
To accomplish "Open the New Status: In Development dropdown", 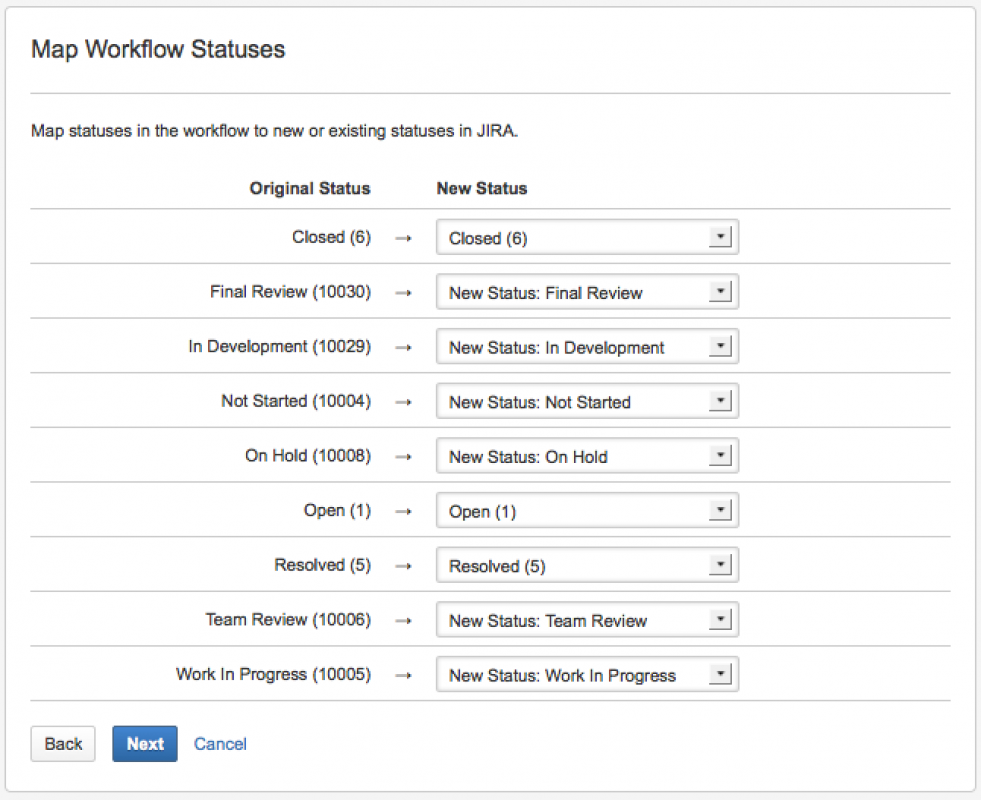I will (587, 348).
